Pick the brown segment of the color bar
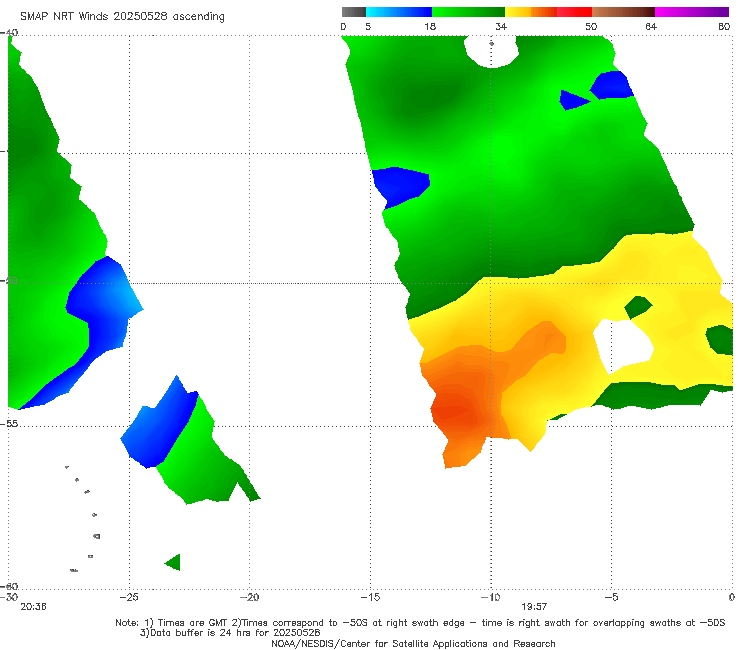Image resolution: width=740 pixels, height=650 pixels. 623,12
